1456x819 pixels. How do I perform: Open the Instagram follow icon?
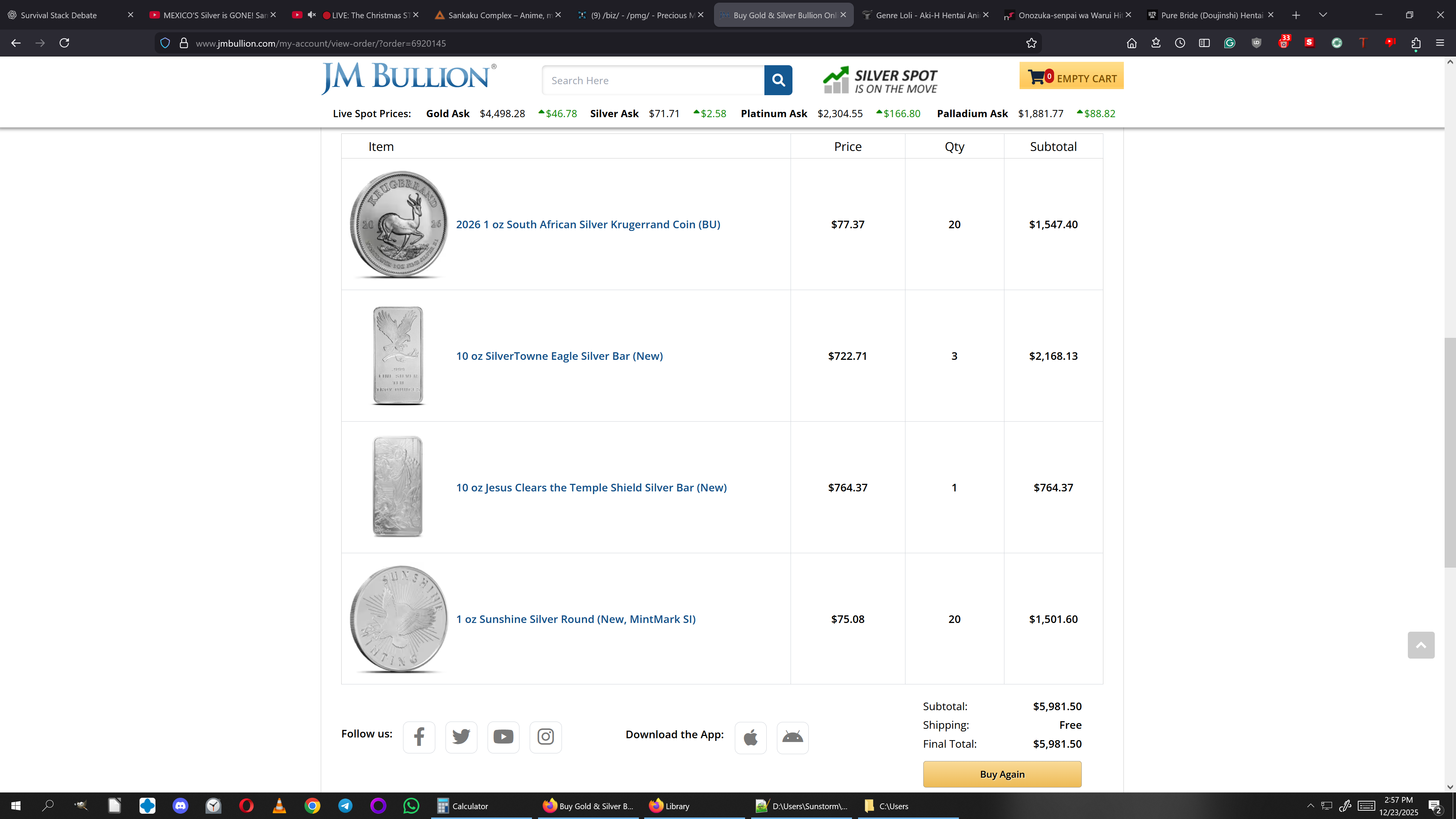pyautogui.click(x=546, y=736)
